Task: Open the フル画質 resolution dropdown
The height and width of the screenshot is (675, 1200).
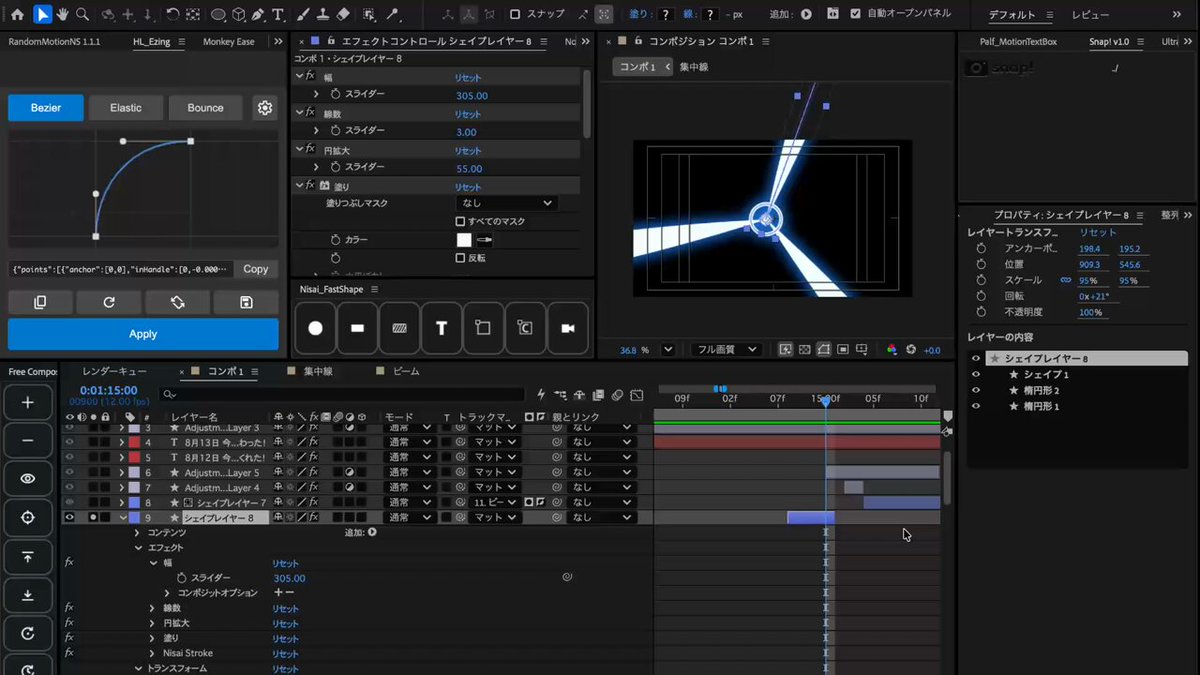Action: point(726,350)
